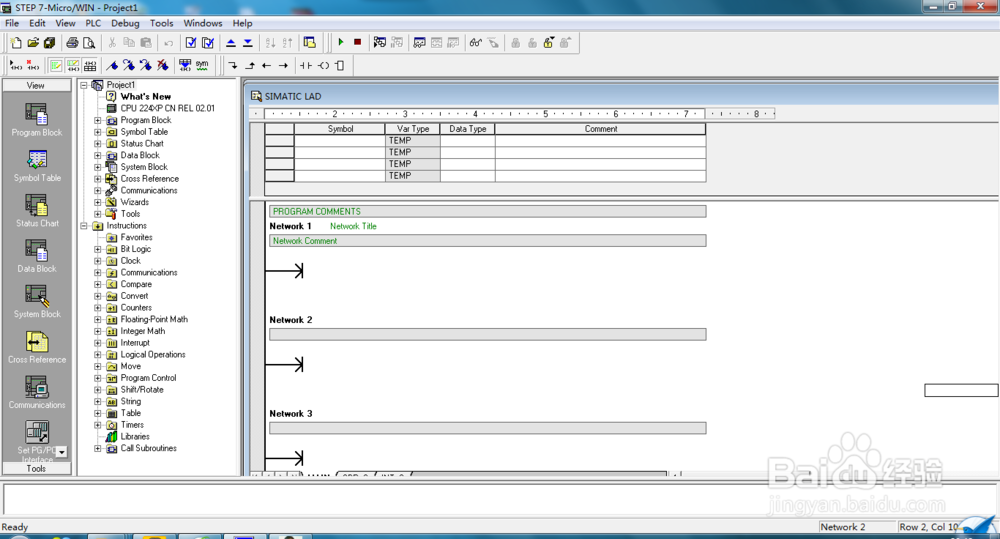
Task: Open the Debug menu
Action: point(125,23)
